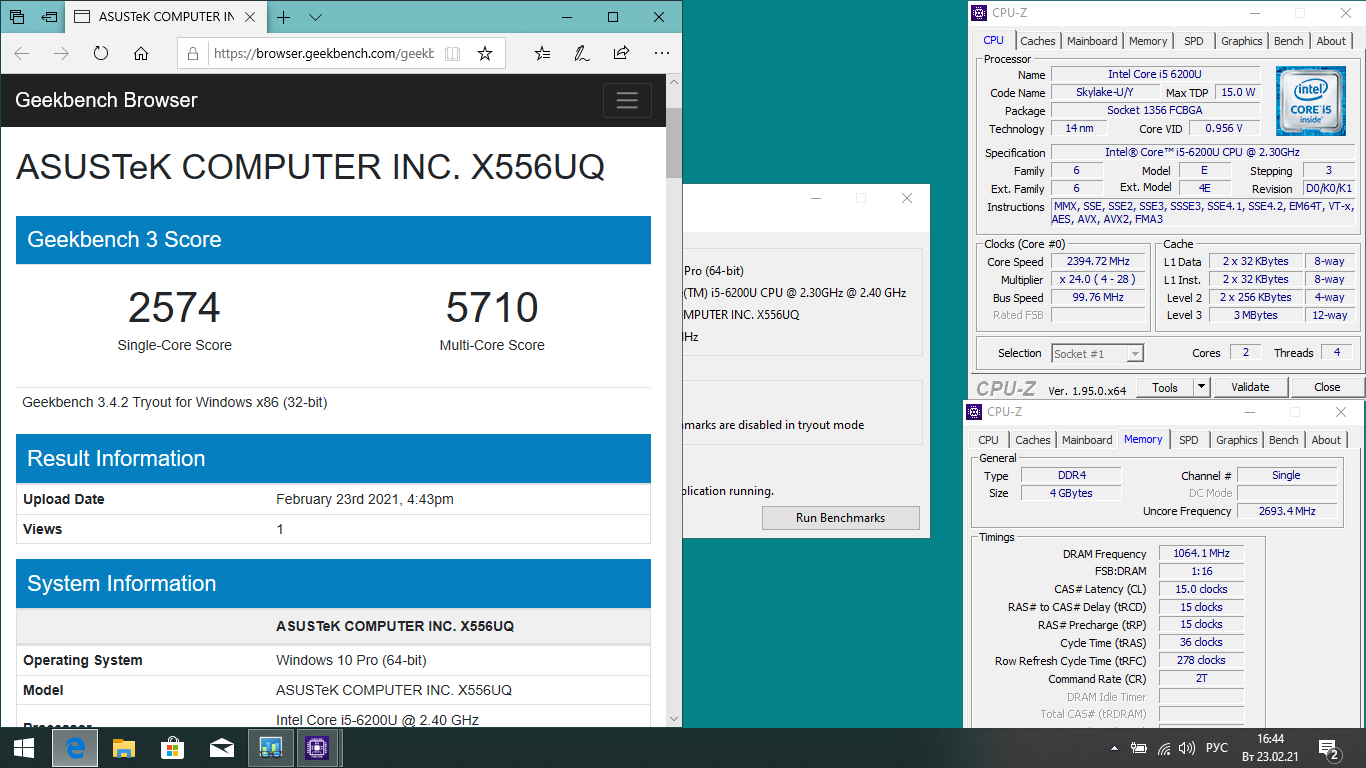
Task: Select CPU tab in lower CPU-Z window
Action: [988, 440]
